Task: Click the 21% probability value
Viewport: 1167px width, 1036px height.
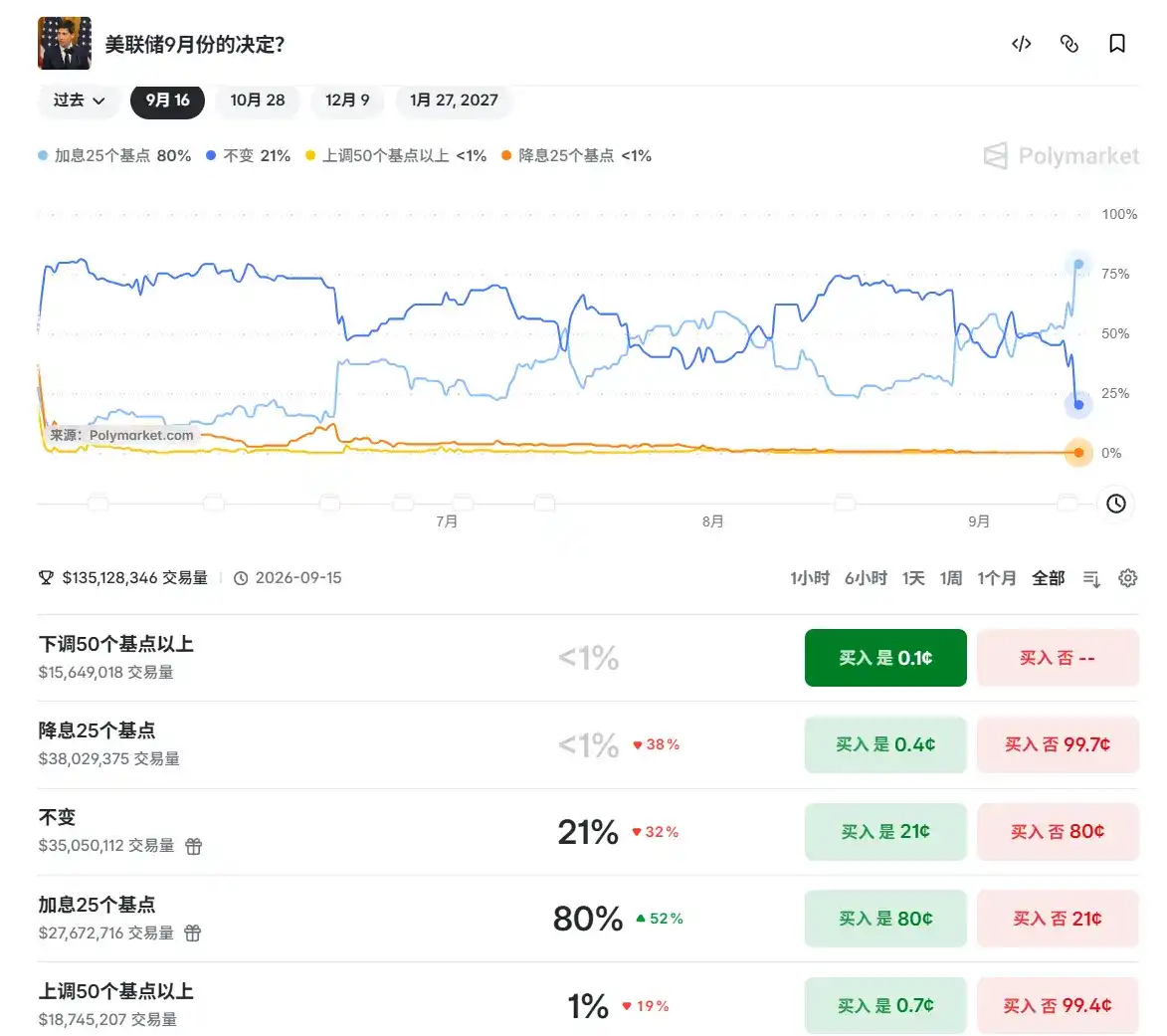Action: point(588,832)
